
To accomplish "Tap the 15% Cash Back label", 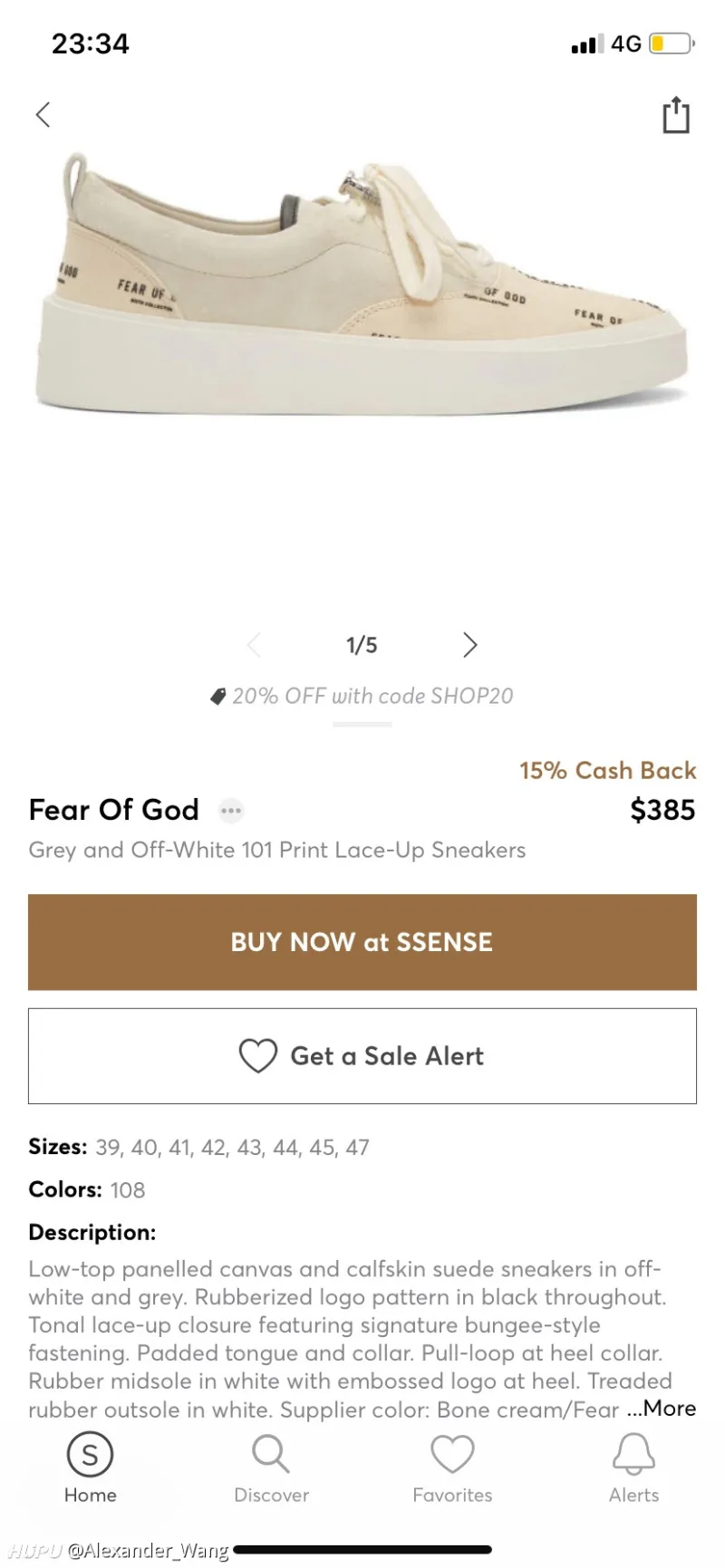I will [607, 770].
